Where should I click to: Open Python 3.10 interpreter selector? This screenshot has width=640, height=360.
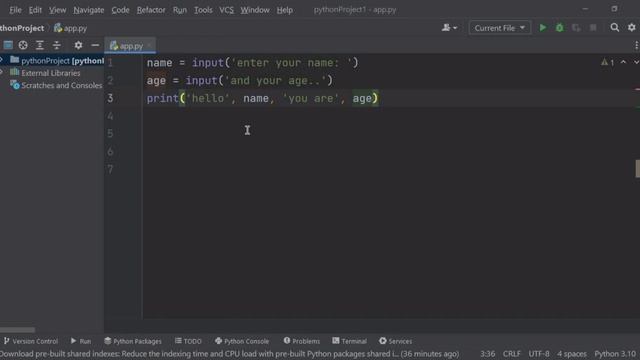click(615, 354)
